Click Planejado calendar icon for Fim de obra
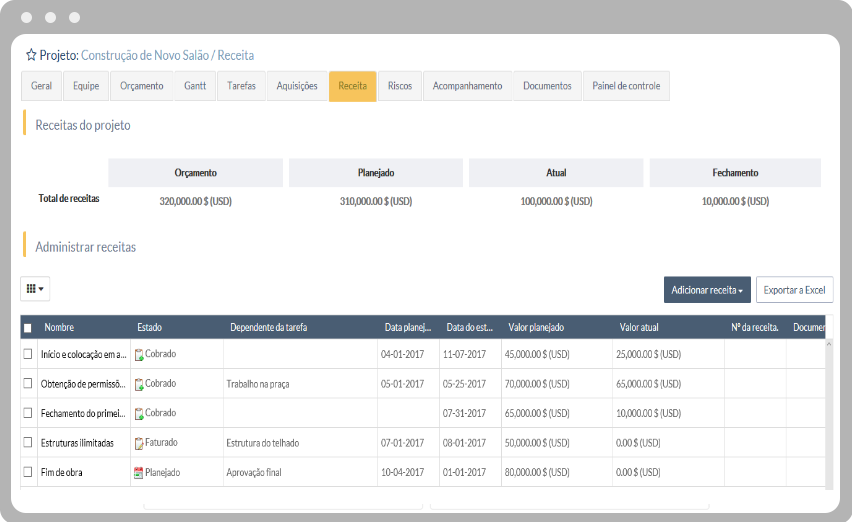Screen dimensions: 852x522 tap(139, 472)
